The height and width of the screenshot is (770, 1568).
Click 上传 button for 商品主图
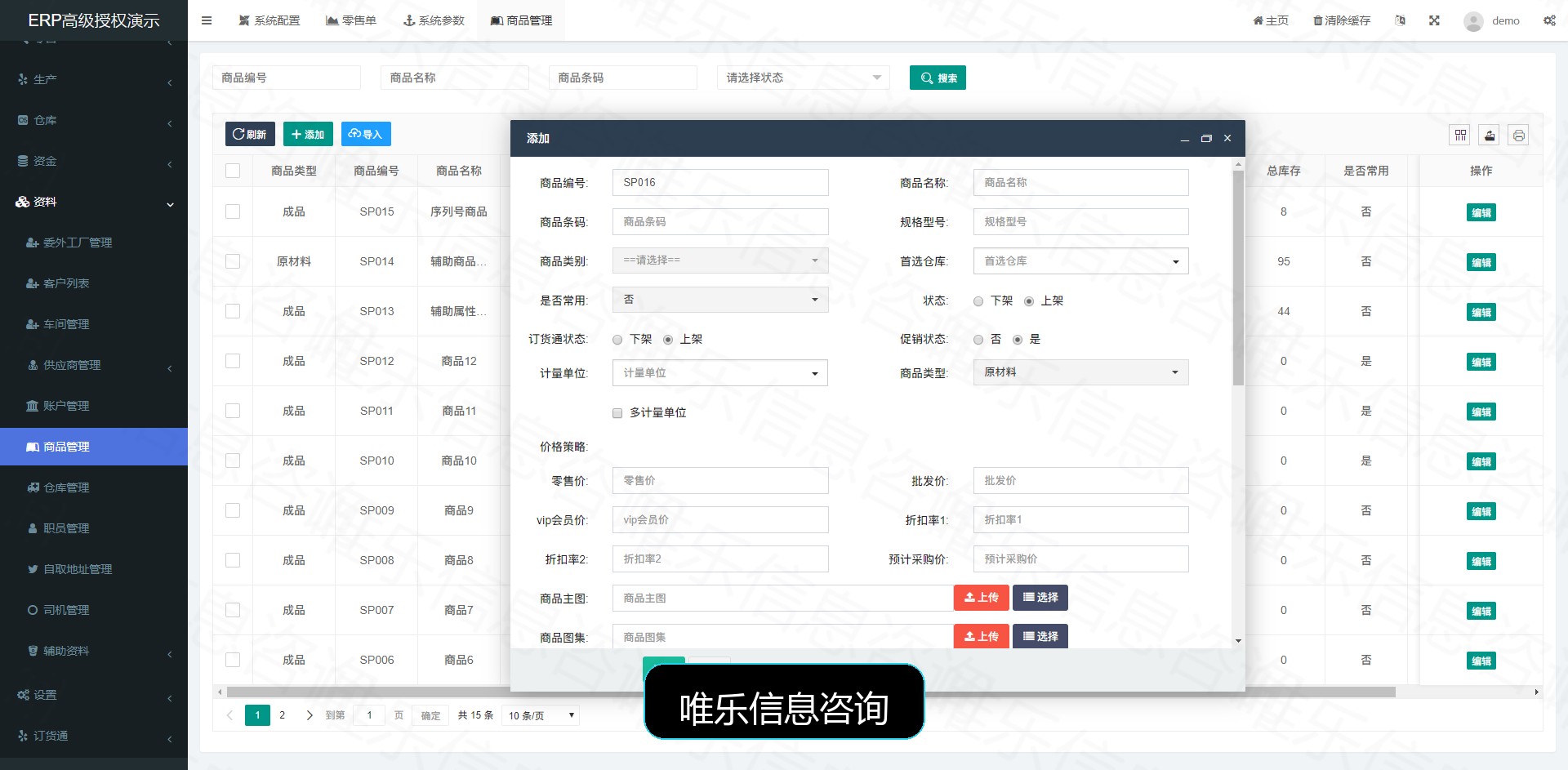(x=982, y=598)
